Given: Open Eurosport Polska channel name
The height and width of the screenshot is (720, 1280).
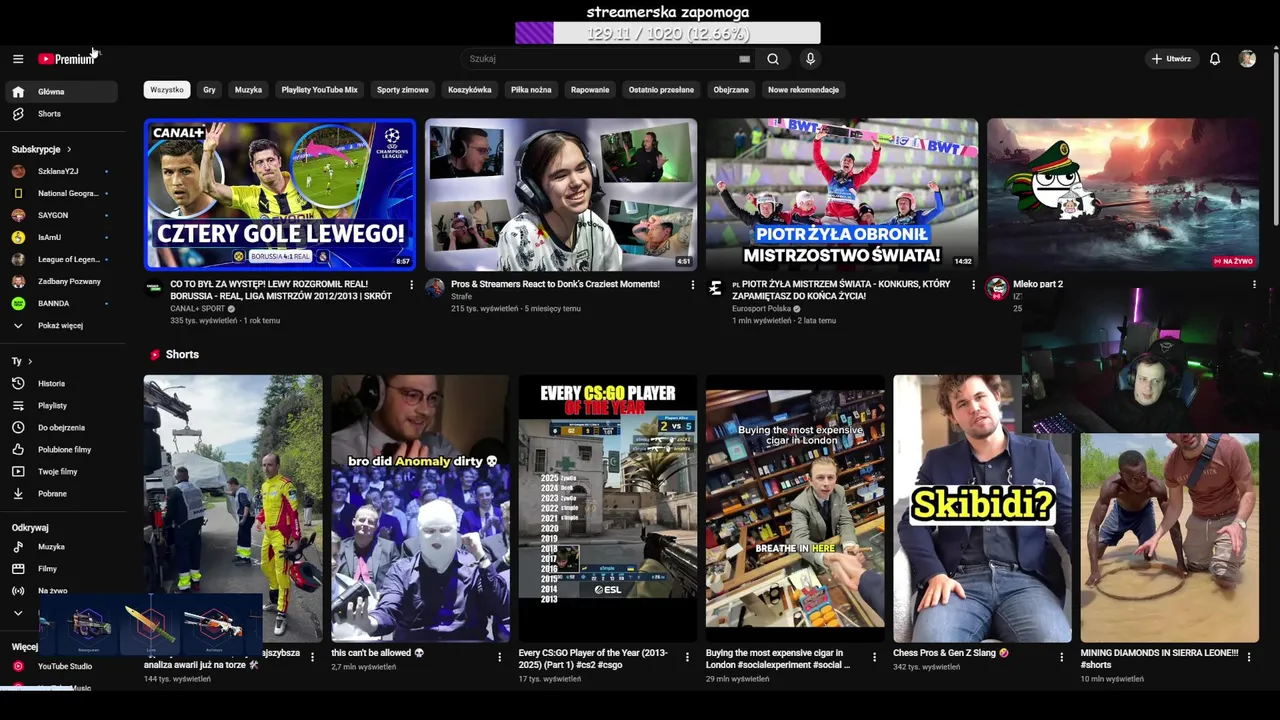Looking at the screenshot, I should (761, 309).
